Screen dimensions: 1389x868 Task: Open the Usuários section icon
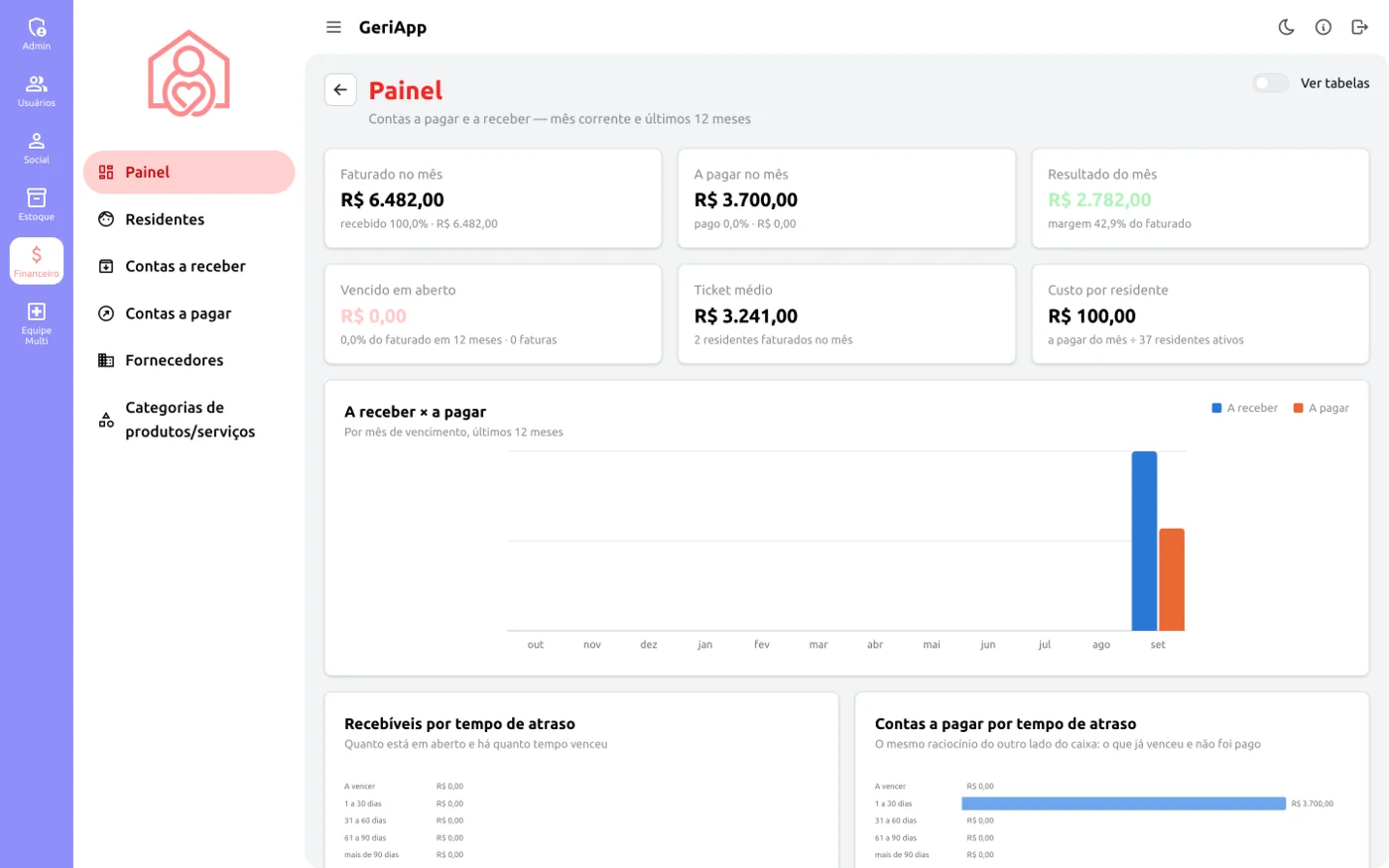37,90
